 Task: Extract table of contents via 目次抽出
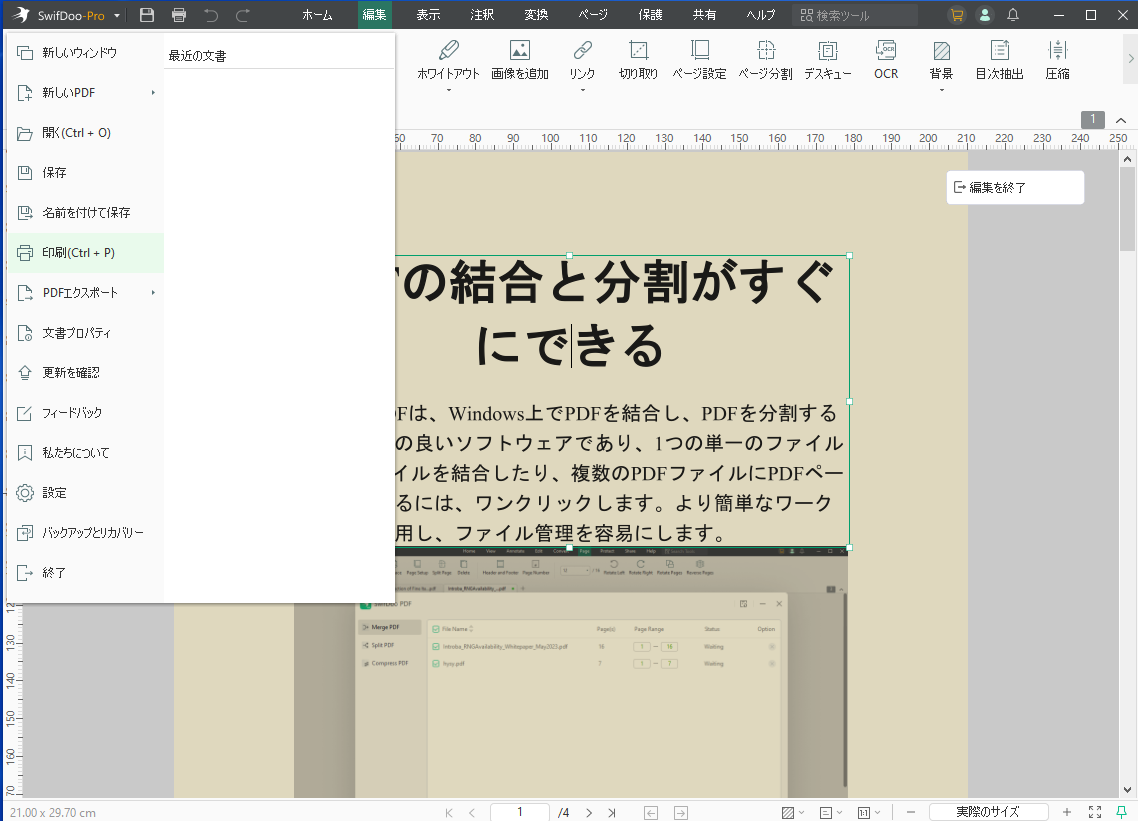coord(999,60)
